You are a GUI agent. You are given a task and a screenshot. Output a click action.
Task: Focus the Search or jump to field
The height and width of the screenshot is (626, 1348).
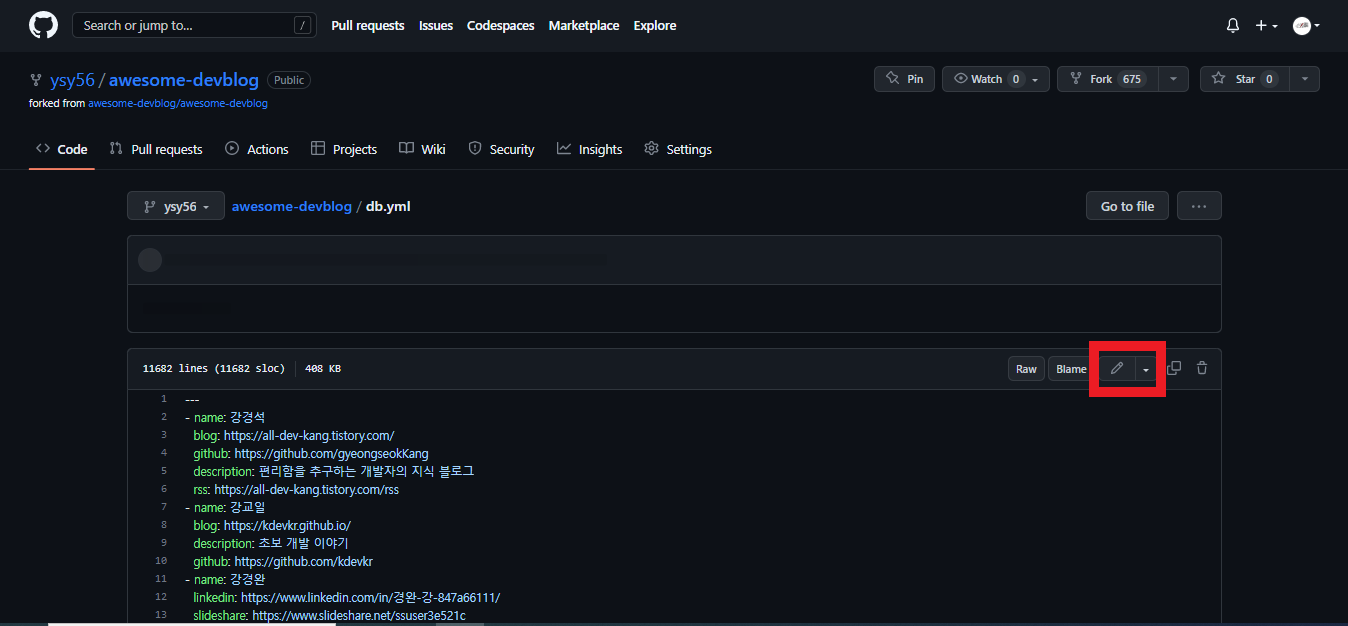193,25
